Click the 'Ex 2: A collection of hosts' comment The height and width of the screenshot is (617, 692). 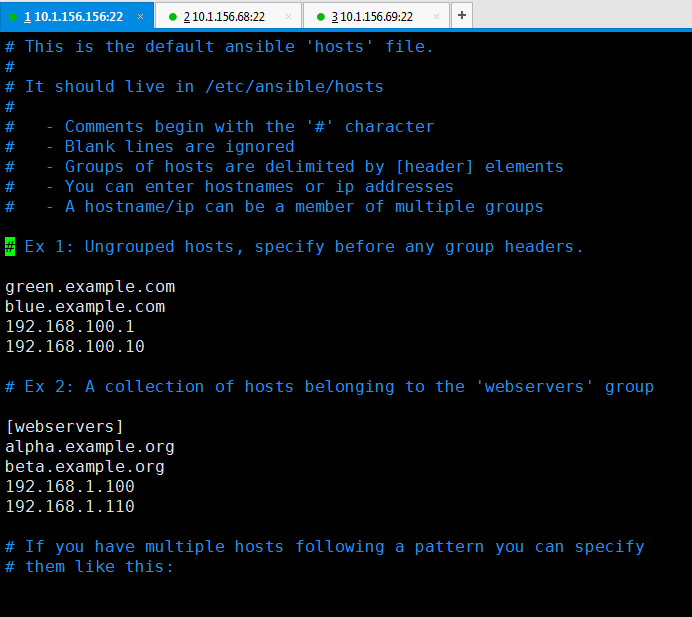click(x=329, y=387)
